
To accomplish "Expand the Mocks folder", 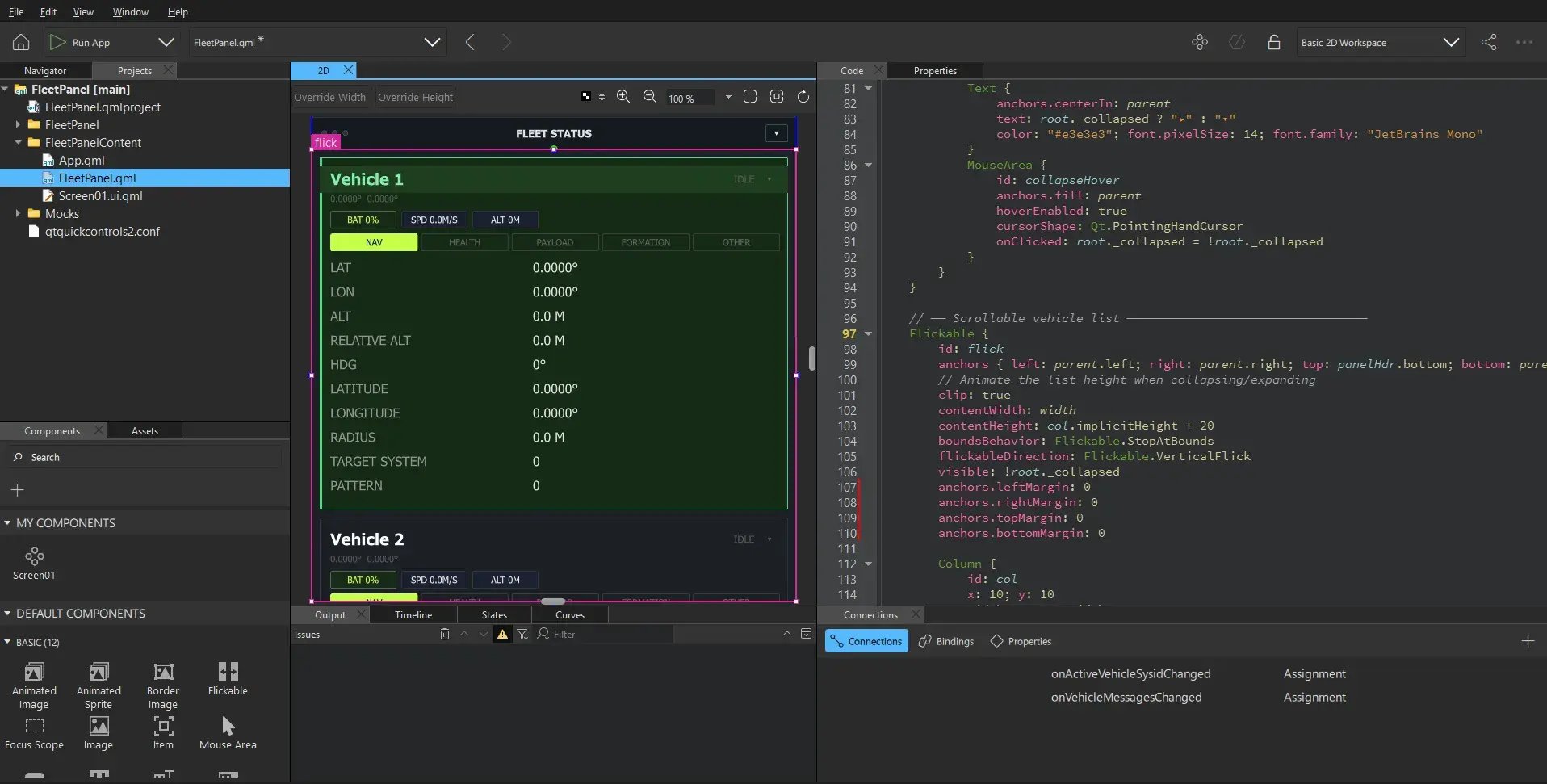I will click(x=18, y=213).
